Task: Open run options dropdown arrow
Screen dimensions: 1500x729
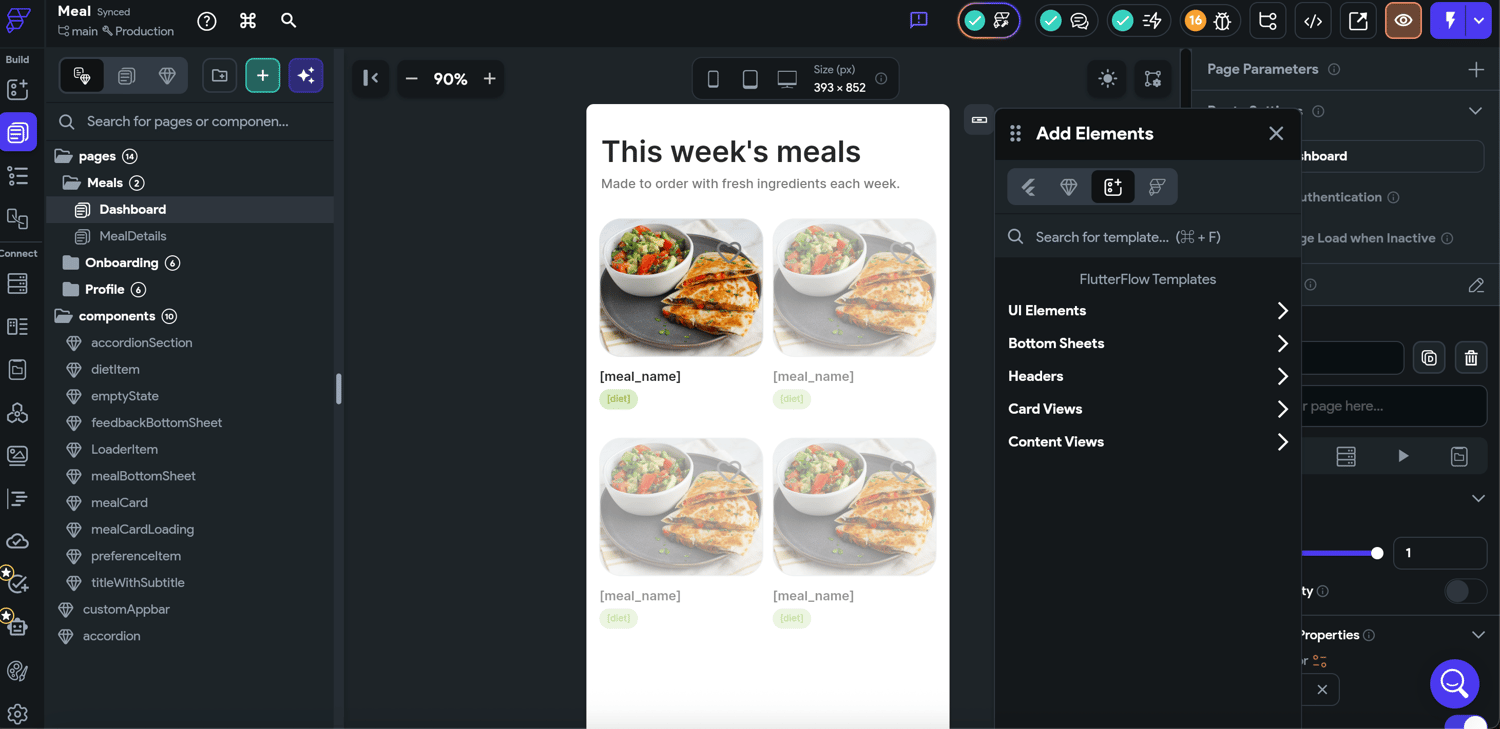Action: (x=1479, y=21)
